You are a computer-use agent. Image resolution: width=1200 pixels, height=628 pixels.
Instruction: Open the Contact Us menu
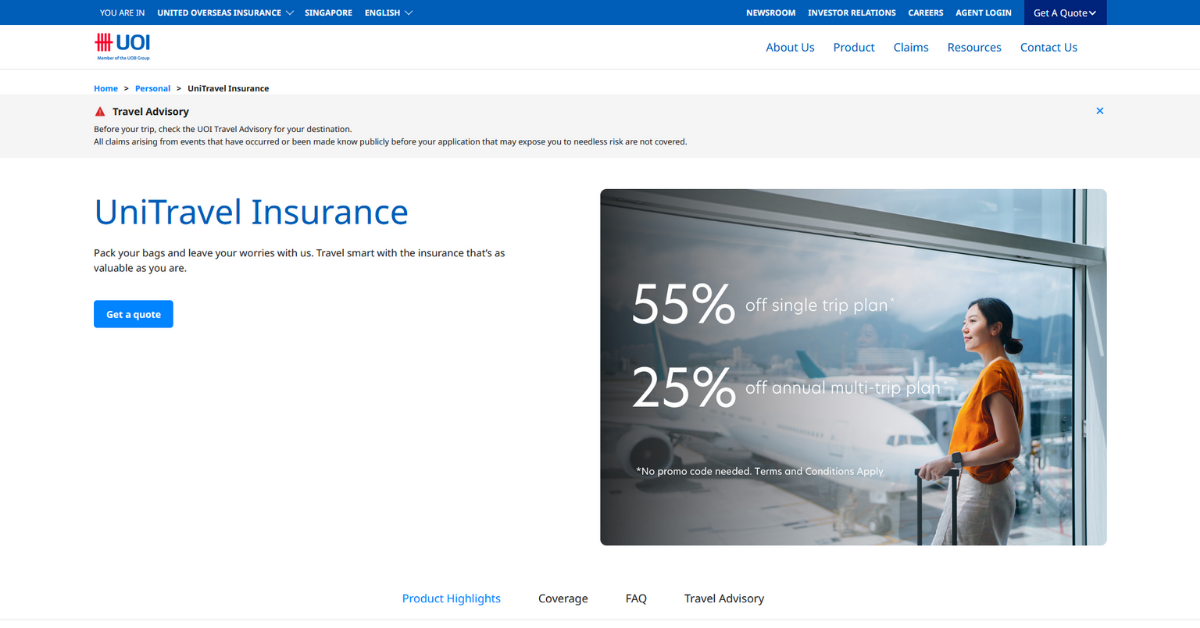tap(1049, 47)
